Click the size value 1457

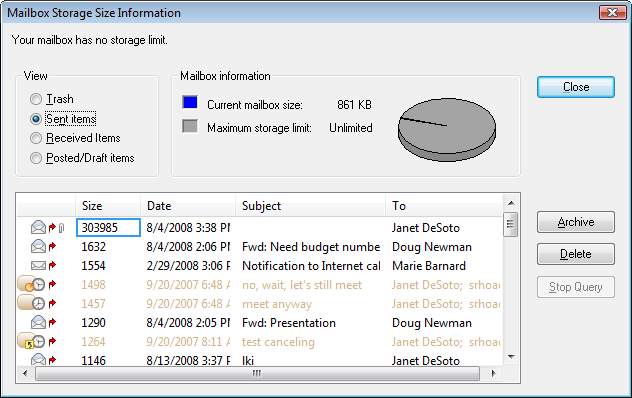click(x=94, y=304)
